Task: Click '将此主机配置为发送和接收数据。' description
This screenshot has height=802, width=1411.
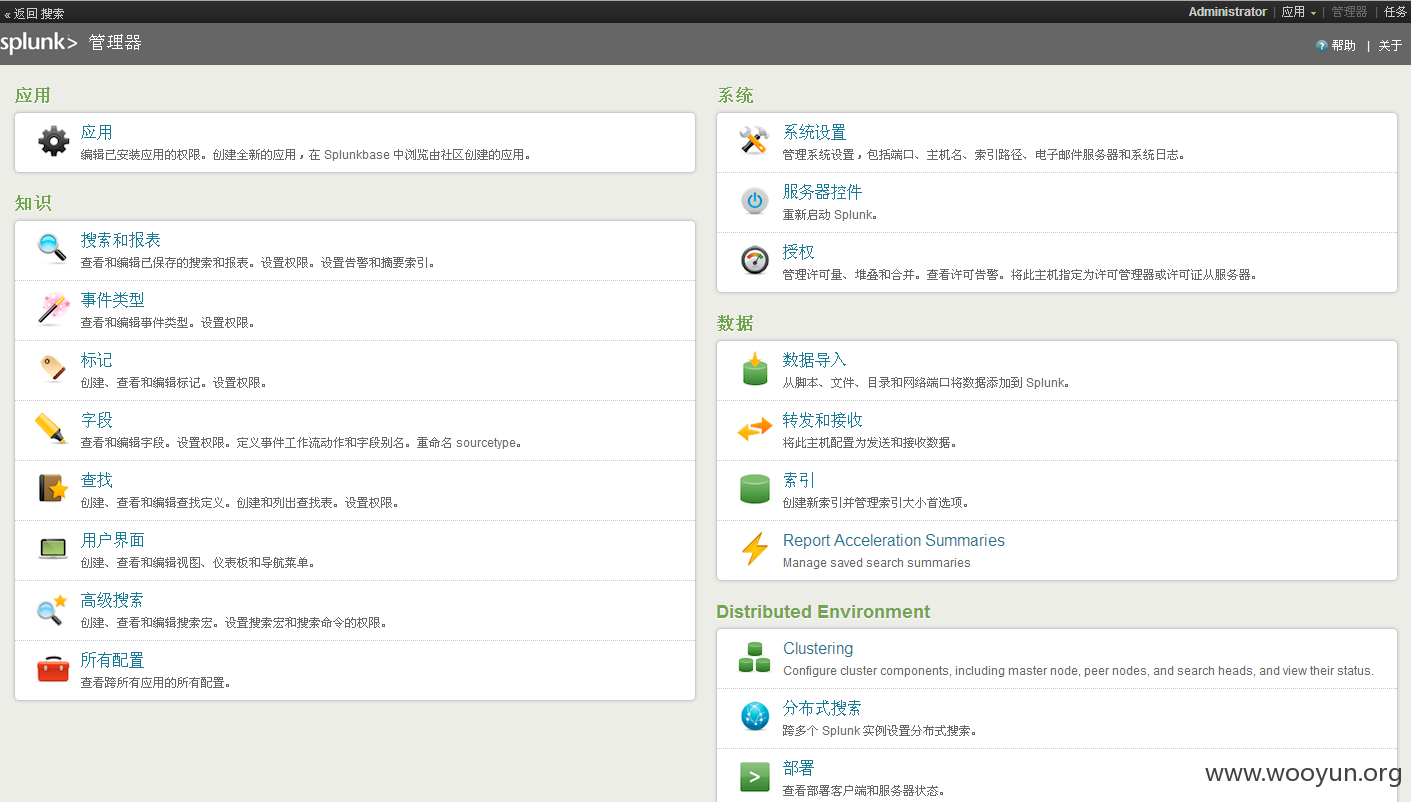Action: click(870, 443)
